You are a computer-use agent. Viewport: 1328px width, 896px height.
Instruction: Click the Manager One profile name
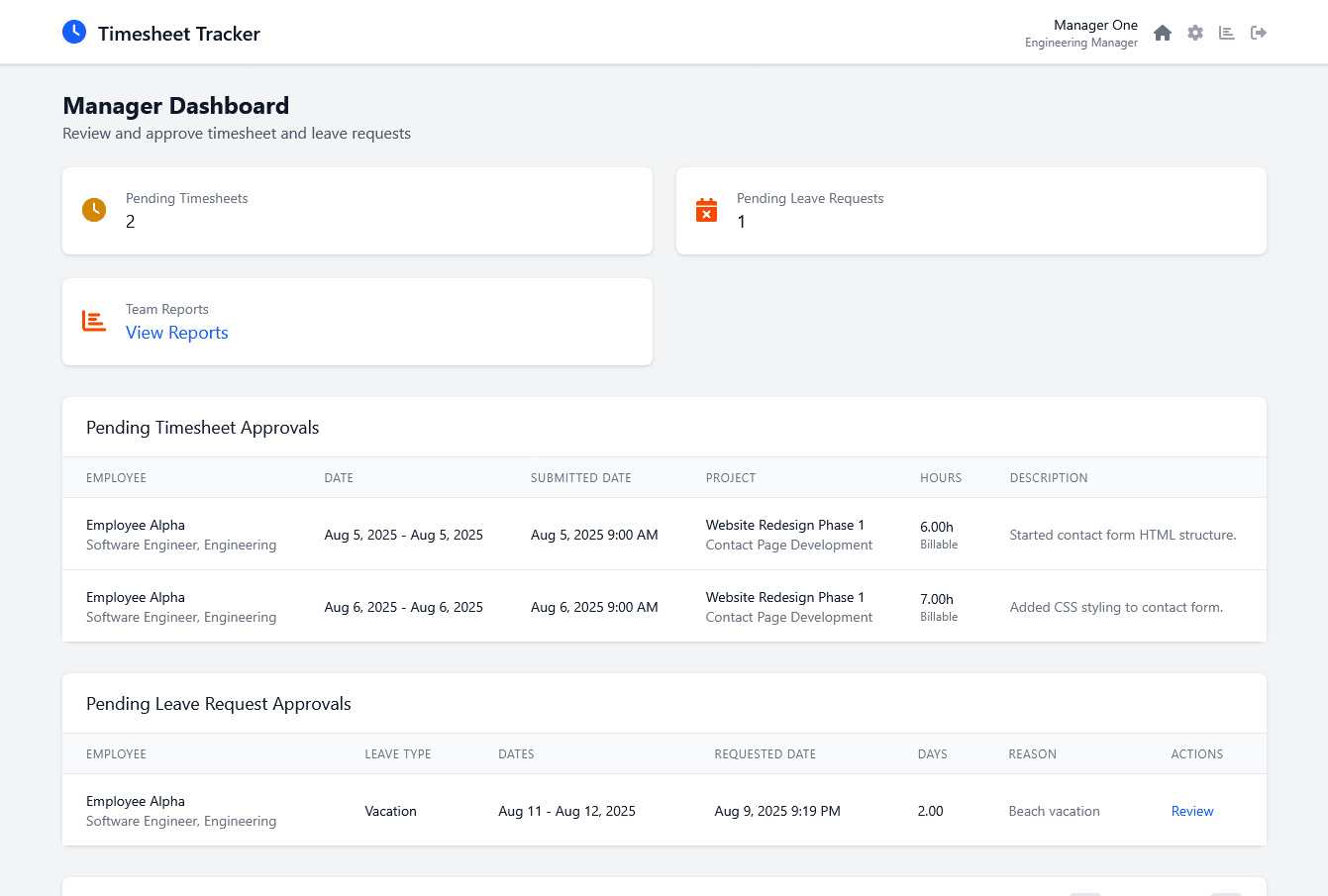pos(1095,25)
